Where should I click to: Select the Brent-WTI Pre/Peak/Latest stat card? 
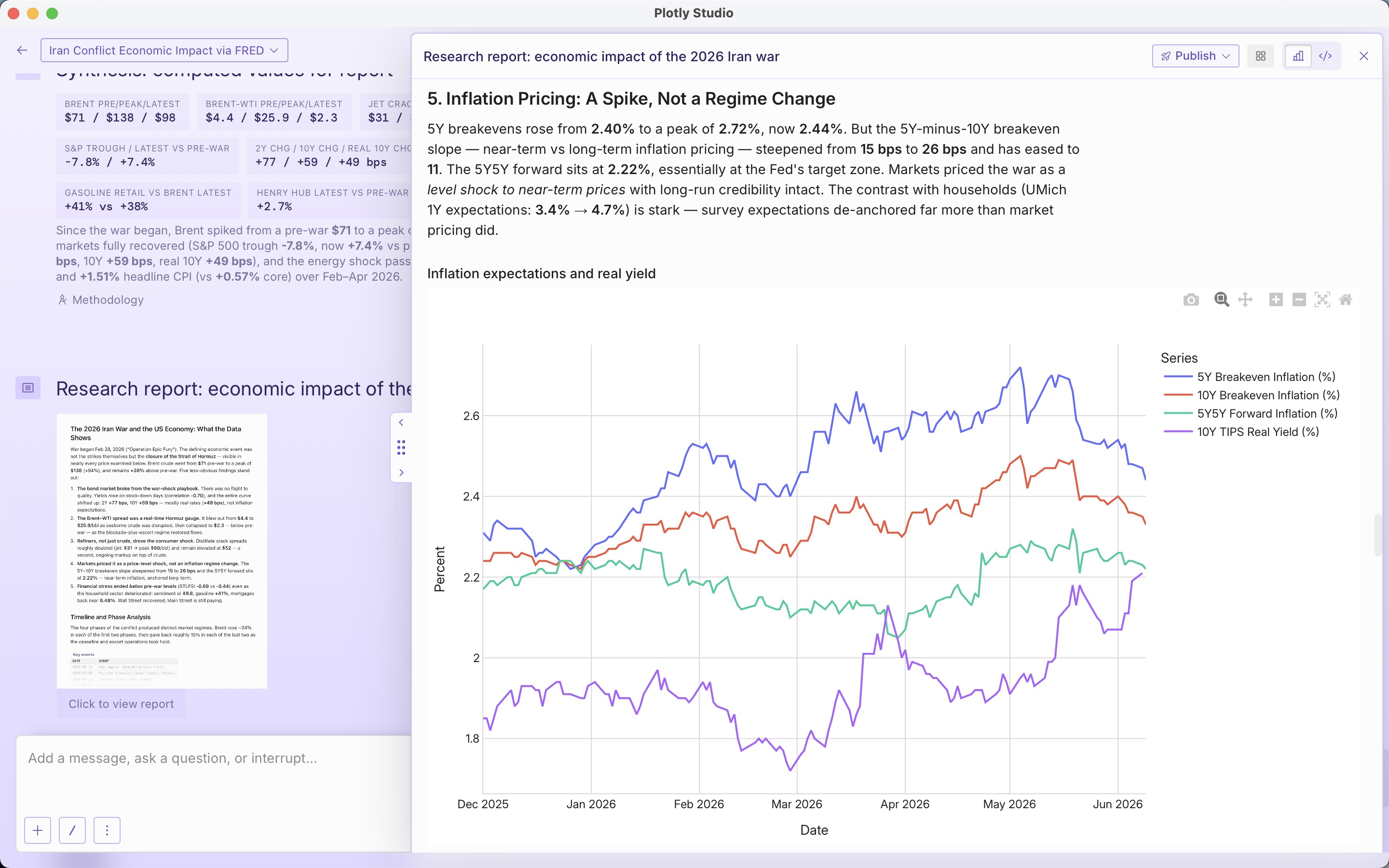274,111
